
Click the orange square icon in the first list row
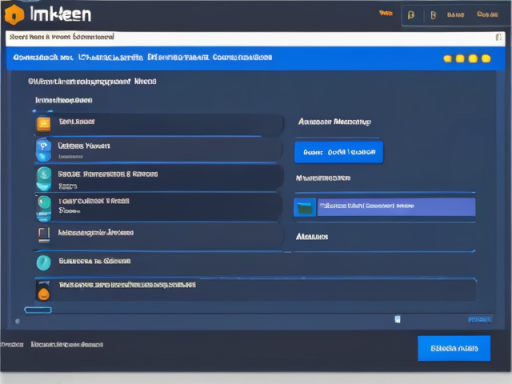44,124
